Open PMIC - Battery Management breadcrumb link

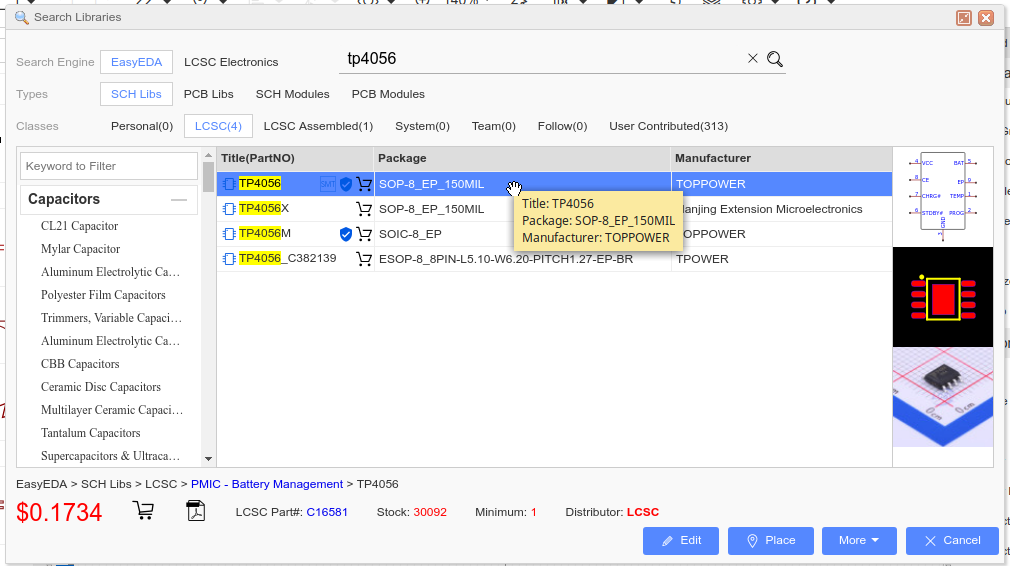coord(267,484)
